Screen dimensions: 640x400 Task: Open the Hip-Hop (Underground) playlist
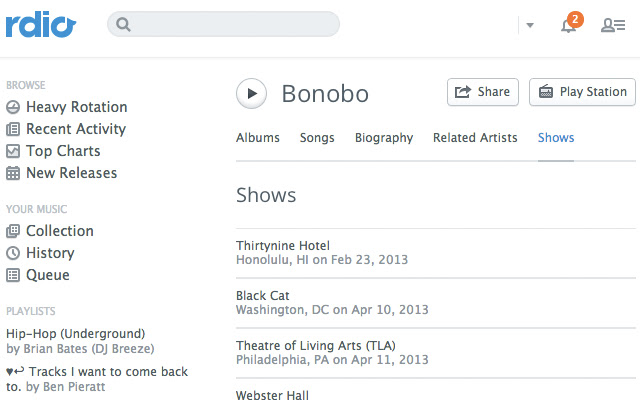(x=76, y=333)
